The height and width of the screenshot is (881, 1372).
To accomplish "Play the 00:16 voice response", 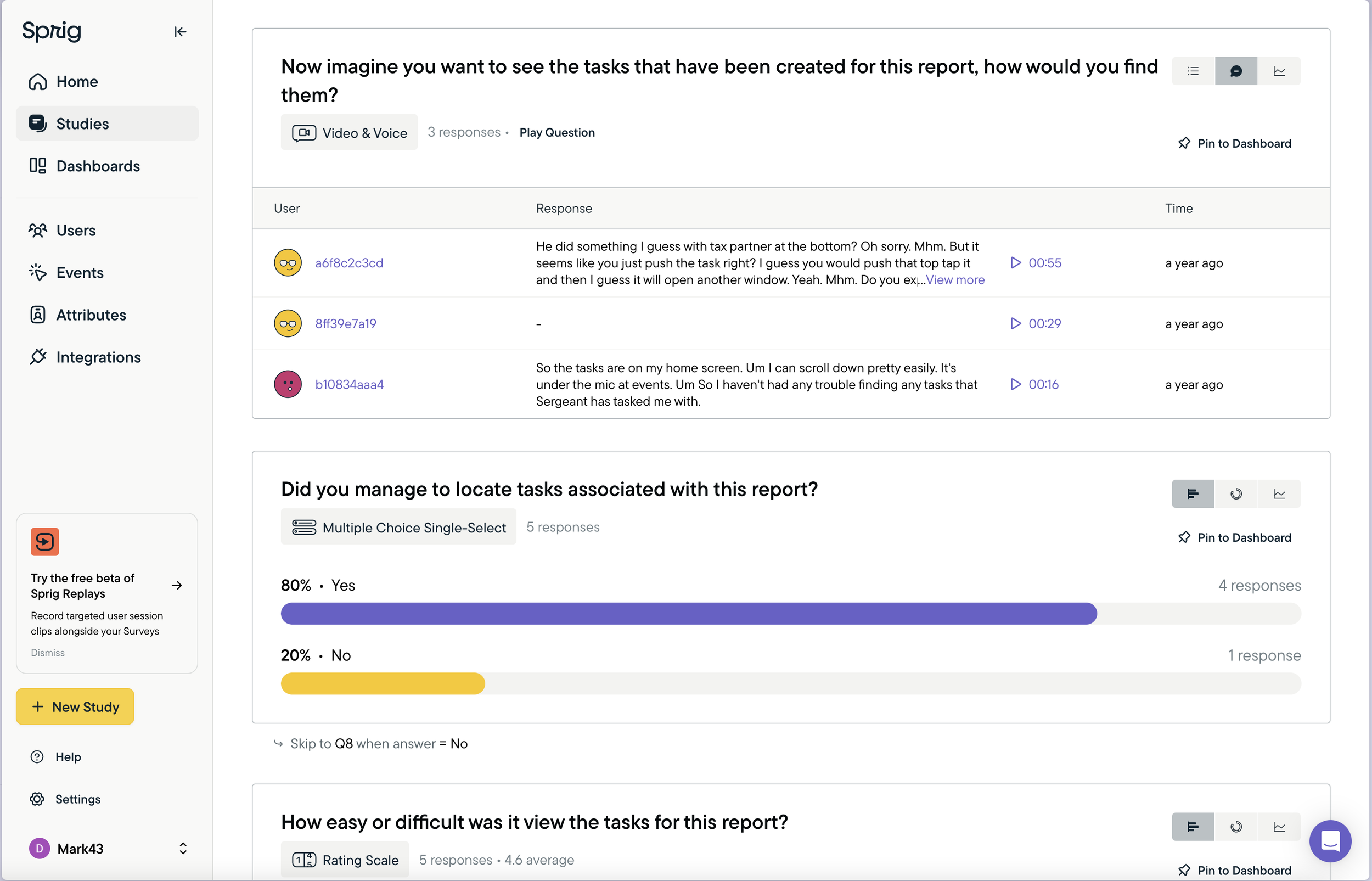I will pos(1016,384).
